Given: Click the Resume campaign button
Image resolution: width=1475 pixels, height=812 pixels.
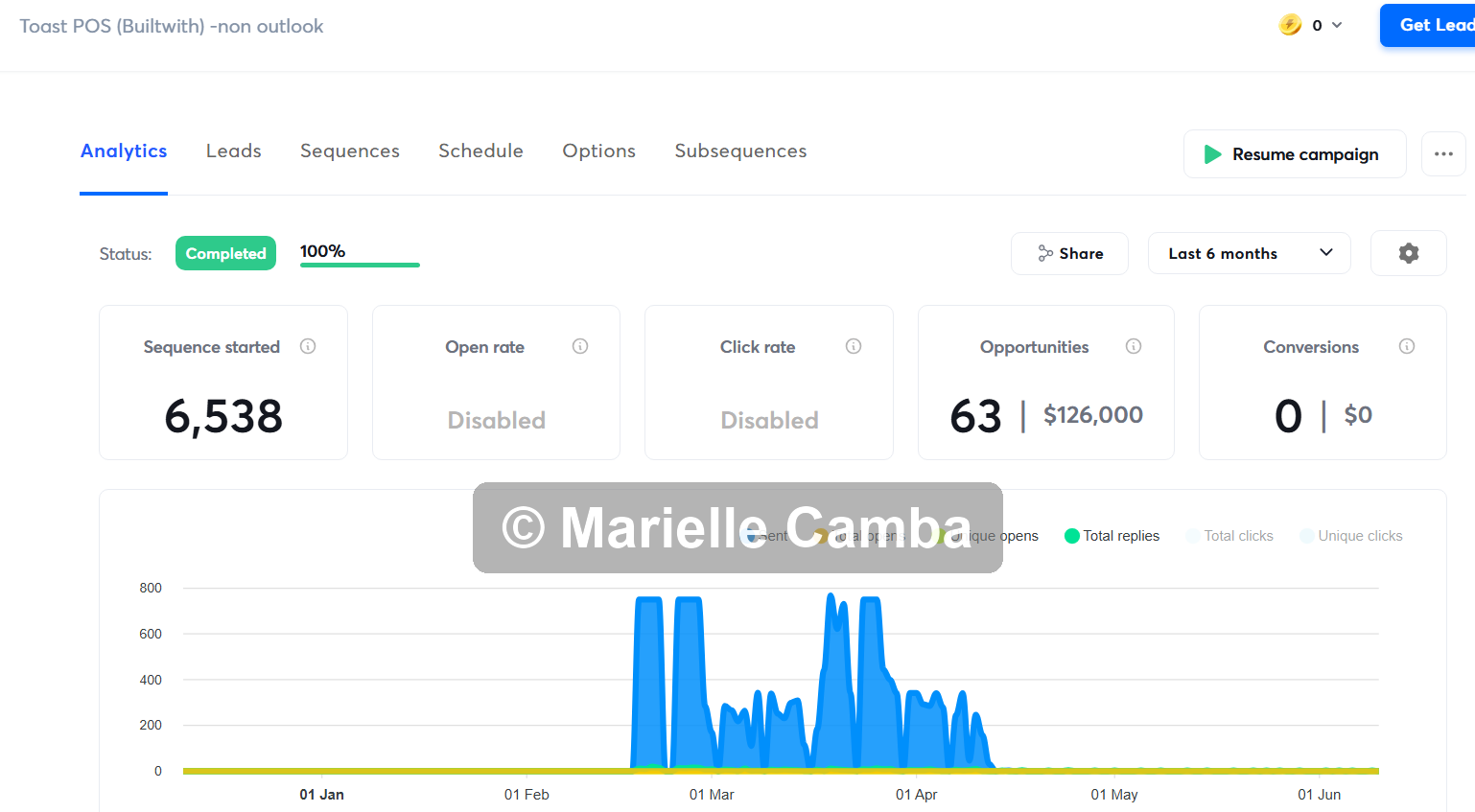Looking at the screenshot, I should (x=1295, y=154).
